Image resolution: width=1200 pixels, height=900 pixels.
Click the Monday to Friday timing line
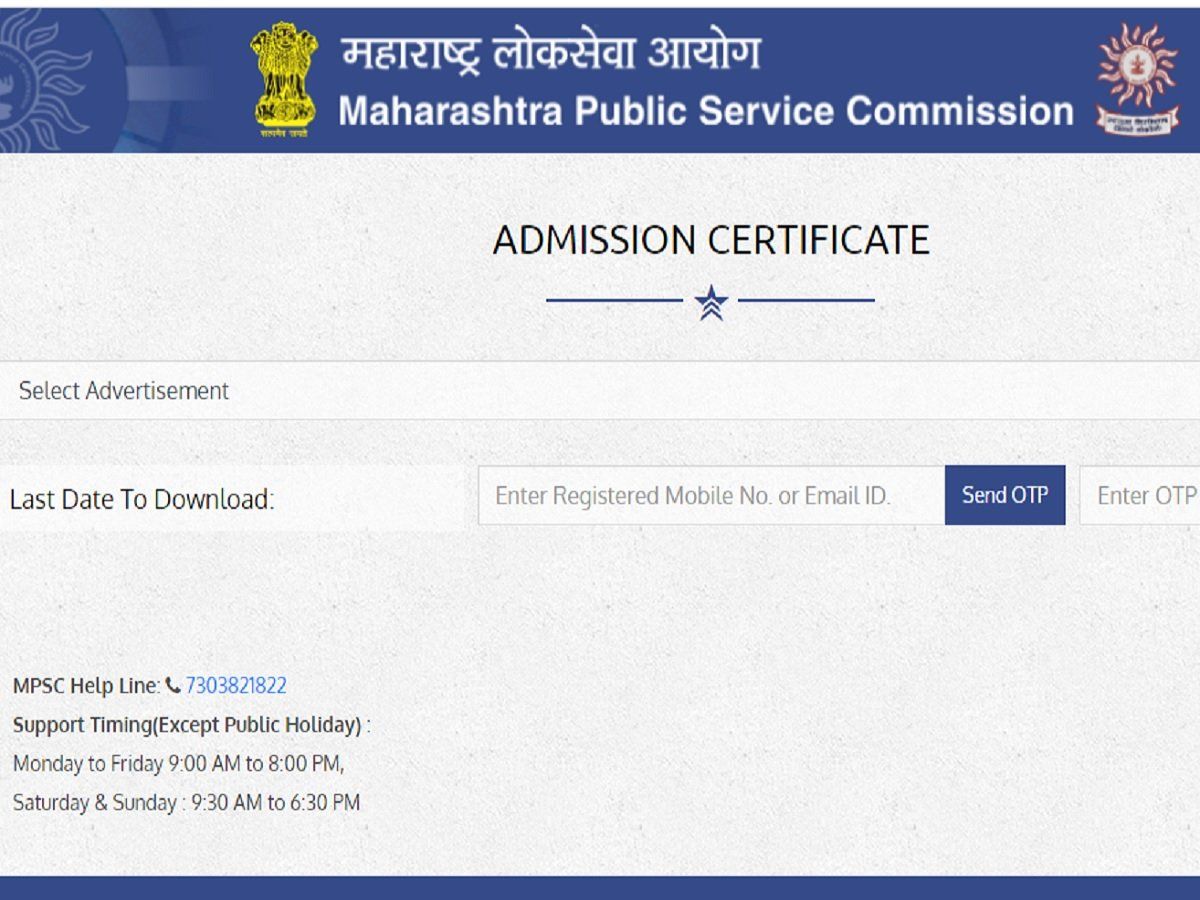pos(178,764)
